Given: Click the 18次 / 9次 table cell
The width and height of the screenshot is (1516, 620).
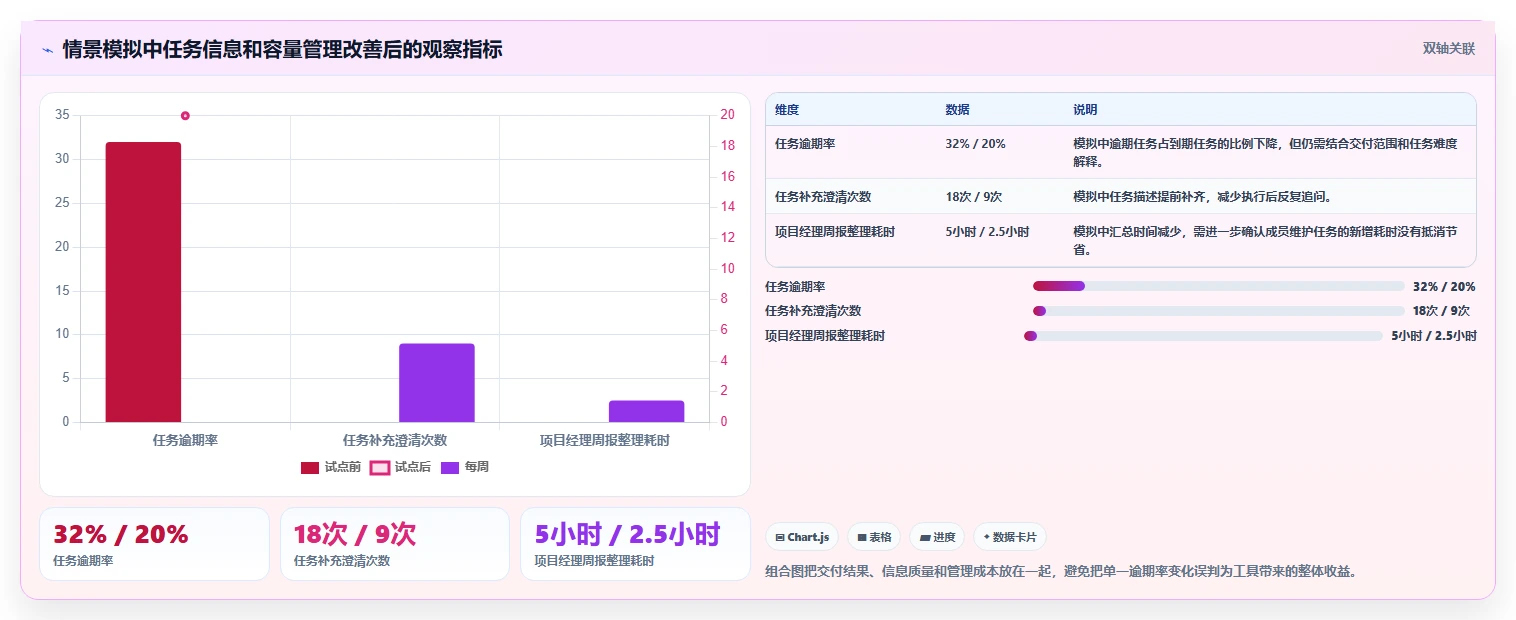Looking at the screenshot, I should coord(973,196).
